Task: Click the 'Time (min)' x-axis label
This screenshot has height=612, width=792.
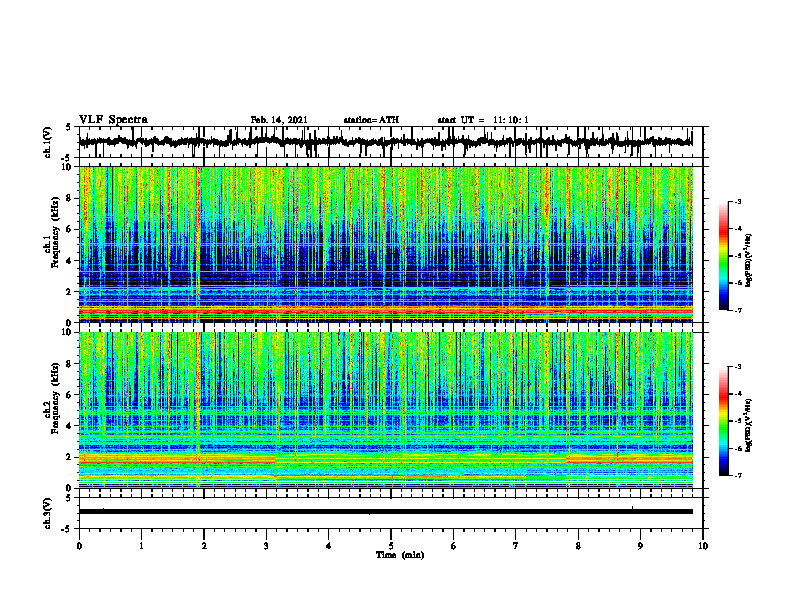Action: [x=400, y=555]
